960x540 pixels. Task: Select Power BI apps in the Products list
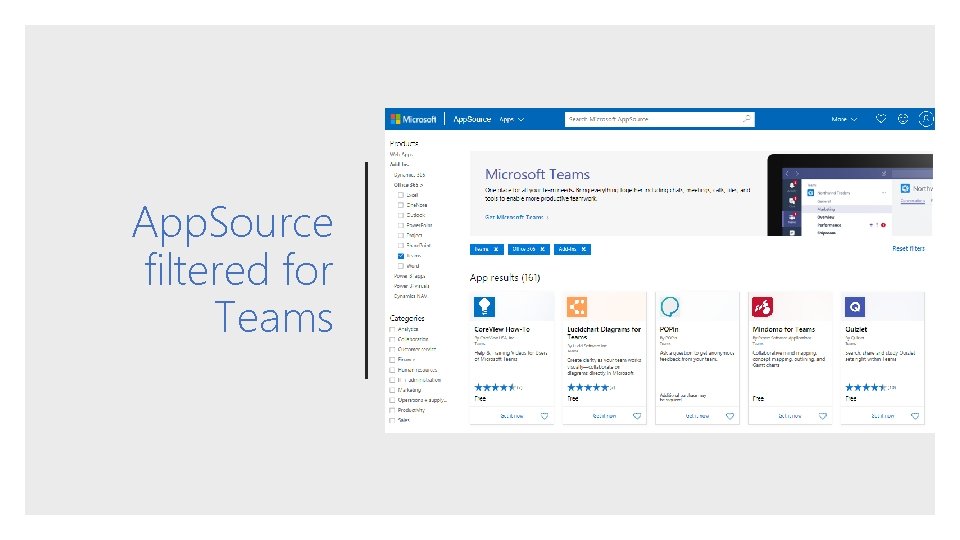pyautogui.click(x=410, y=276)
